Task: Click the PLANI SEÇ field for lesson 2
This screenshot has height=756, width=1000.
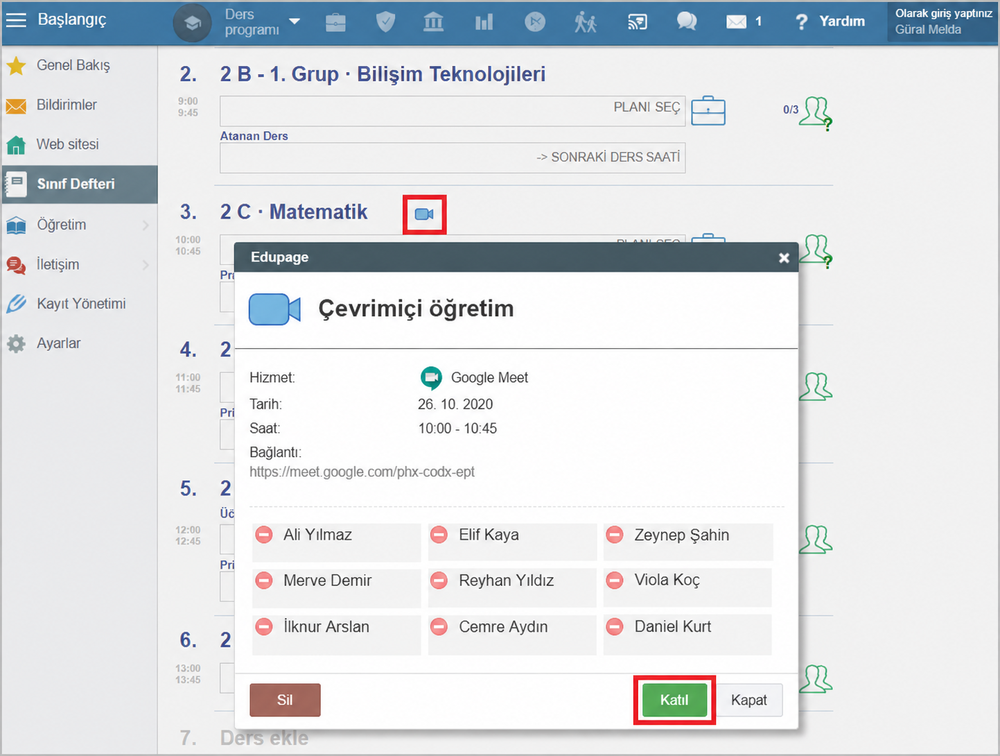Action: click(453, 111)
